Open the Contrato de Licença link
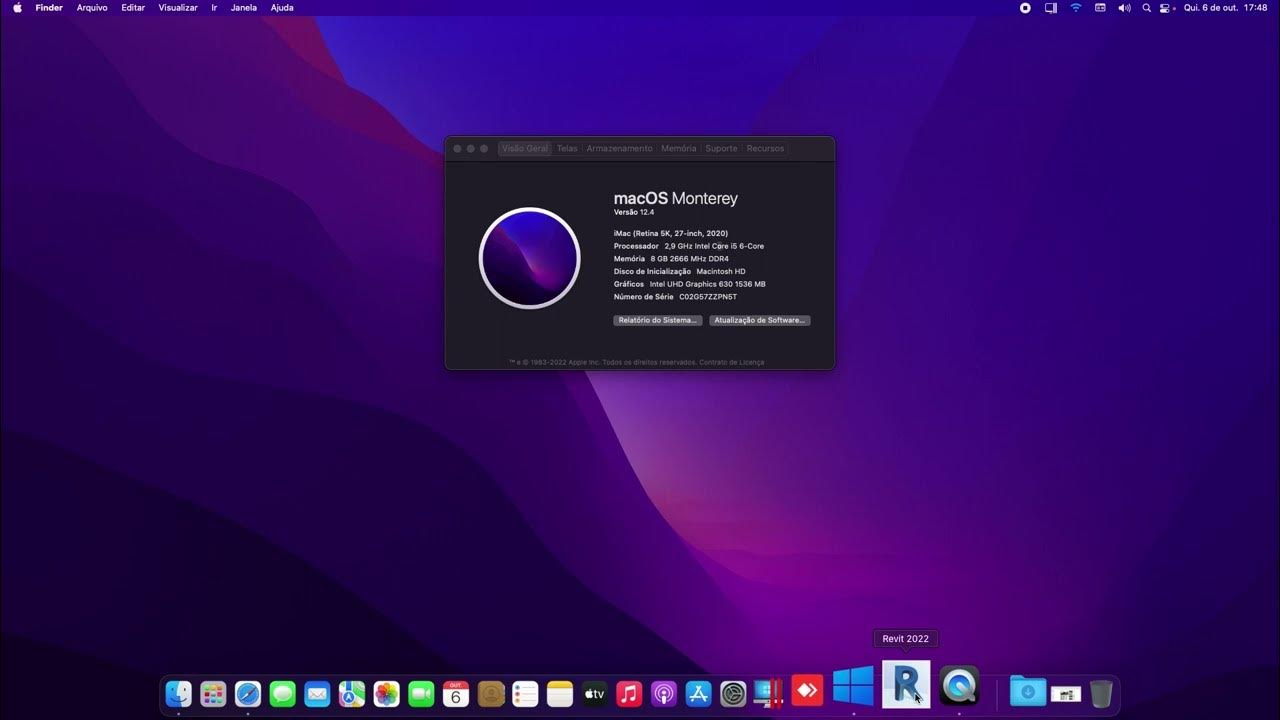Image resolution: width=1280 pixels, height=720 pixels. pos(732,362)
